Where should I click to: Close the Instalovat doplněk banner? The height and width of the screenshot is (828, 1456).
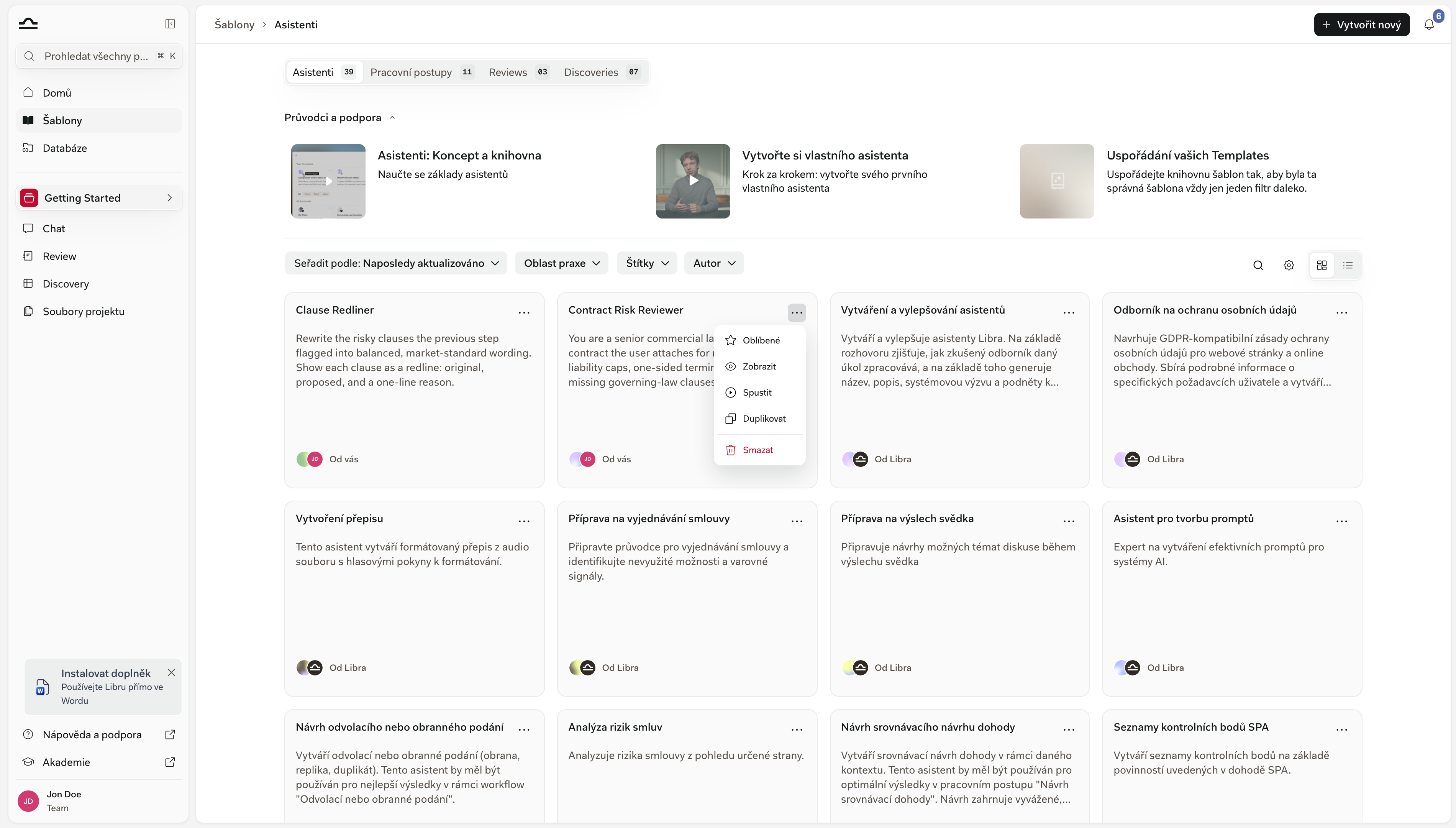pyautogui.click(x=171, y=672)
